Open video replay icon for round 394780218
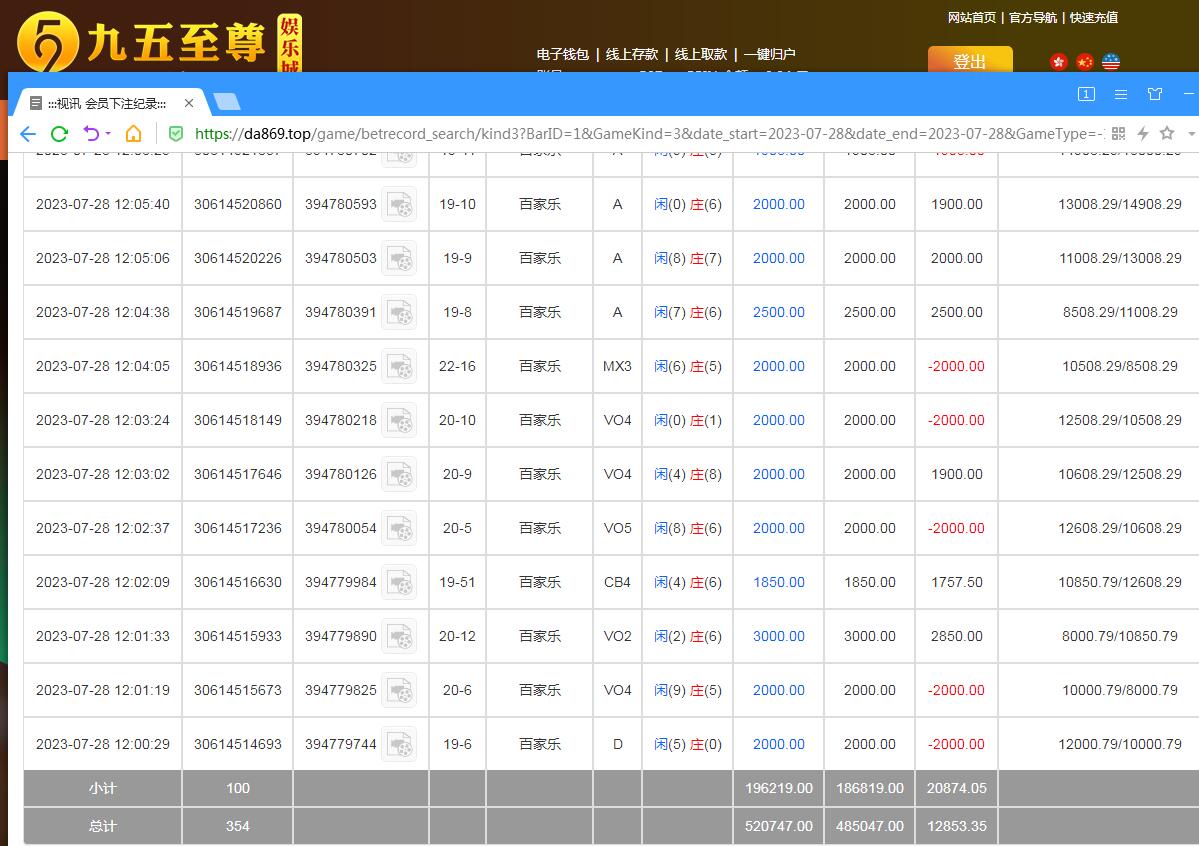The height and width of the screenshot is (846, 1199). (399, 420)
